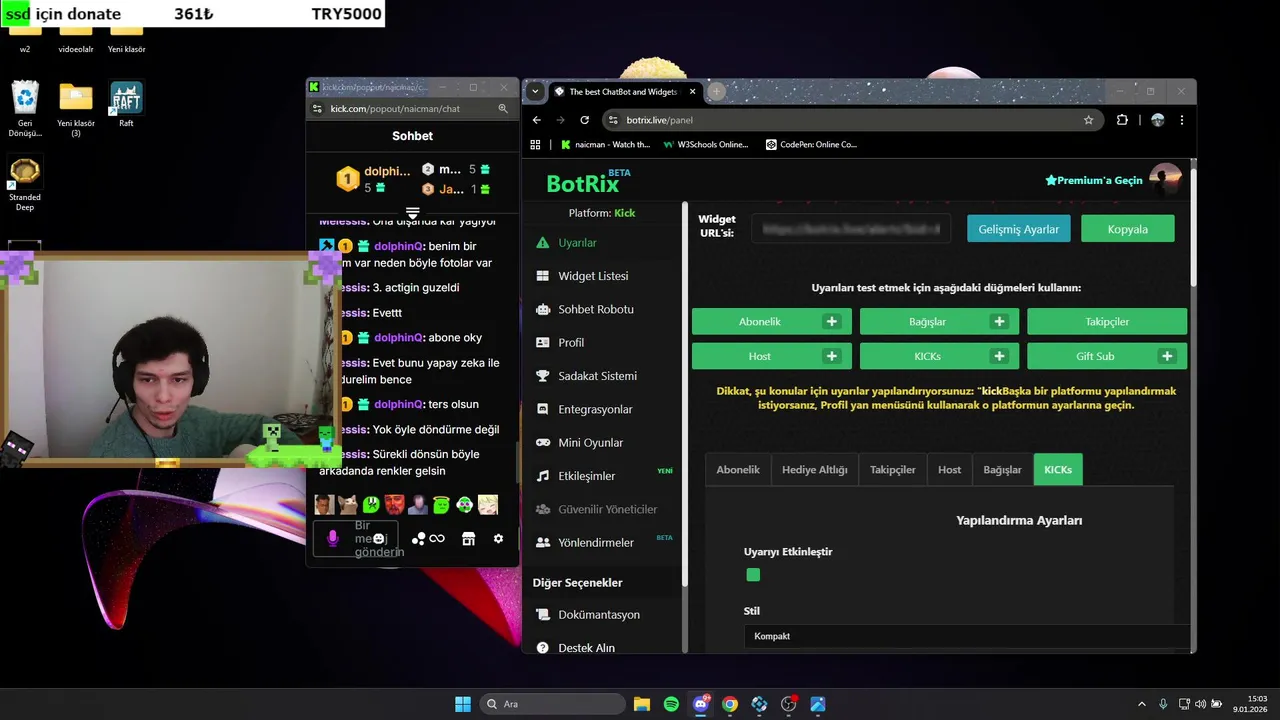The width and height of the screenshot is (1280, 720).
Task: Show hidden system tray icons chevron
Action: pyautogui.click(x=1142, y=704)
